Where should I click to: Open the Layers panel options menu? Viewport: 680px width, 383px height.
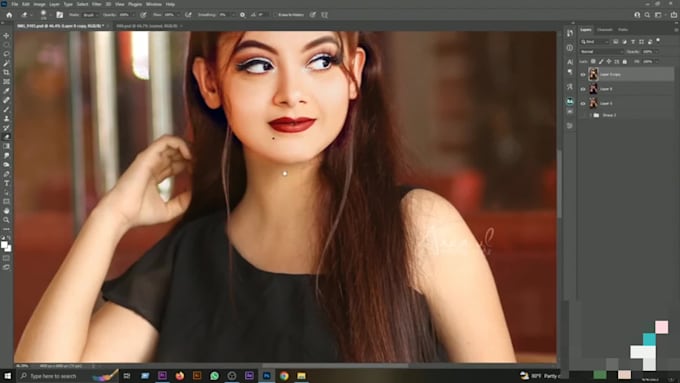[676, 29]
